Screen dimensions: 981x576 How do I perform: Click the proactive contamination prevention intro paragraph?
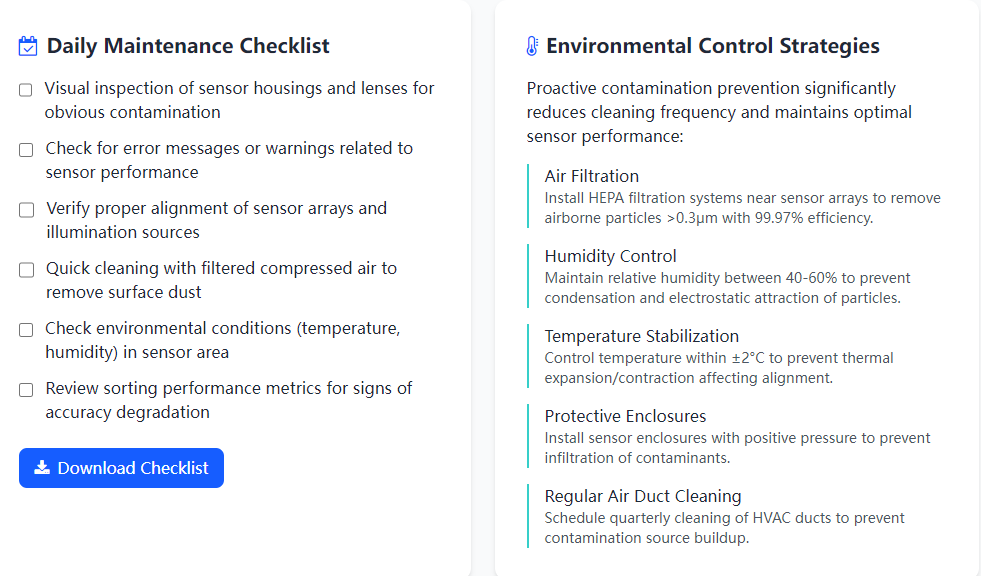pyautogui.click(x=719, y=112)
